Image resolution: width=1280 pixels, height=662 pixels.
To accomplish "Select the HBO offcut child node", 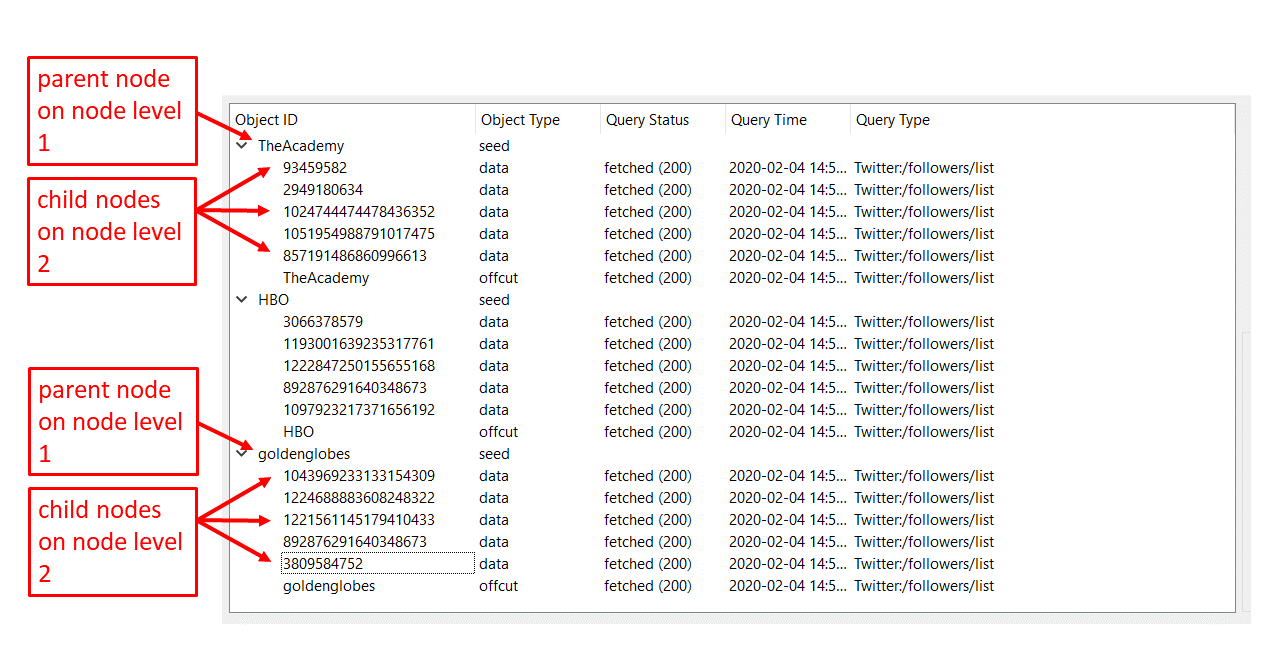I will [298, 432].
